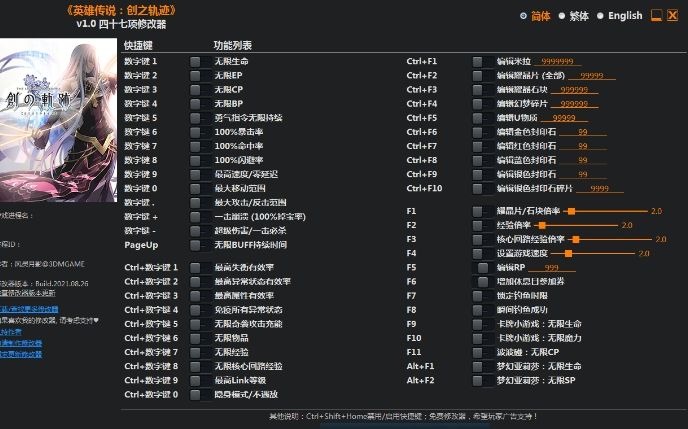Minimize the trainer window with the orange icon
The height and width of the screenshot is (429, 688).
(x=656, y=15)
